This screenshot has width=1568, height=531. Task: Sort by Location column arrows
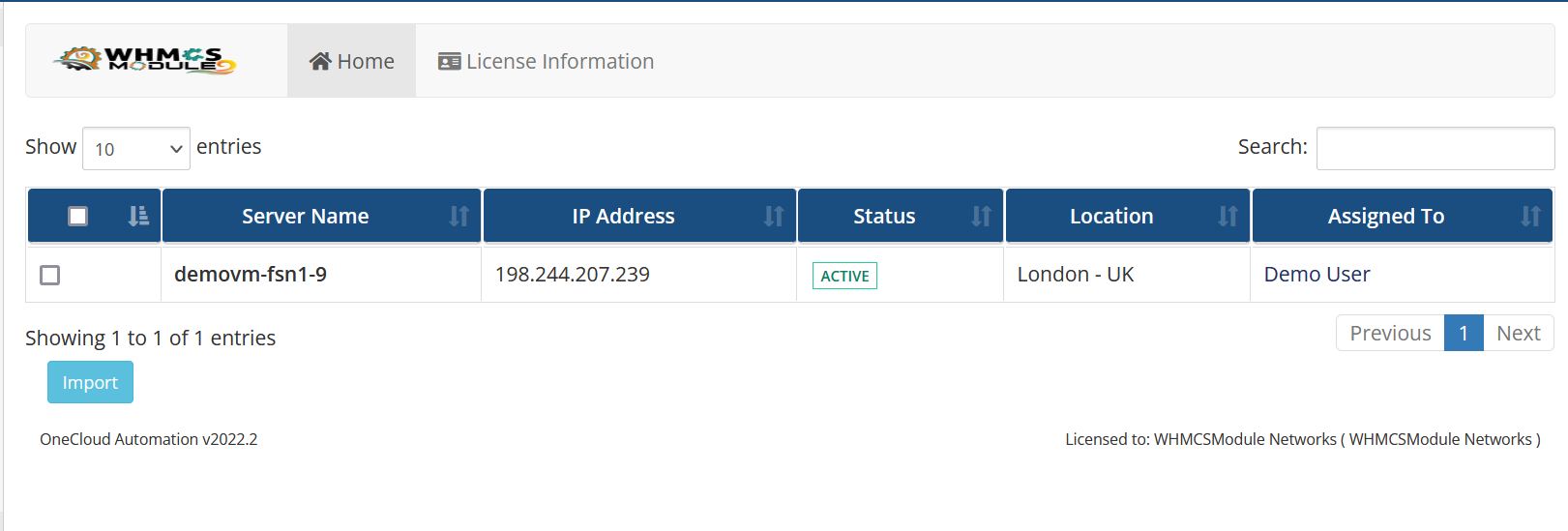click(1228, 216)
